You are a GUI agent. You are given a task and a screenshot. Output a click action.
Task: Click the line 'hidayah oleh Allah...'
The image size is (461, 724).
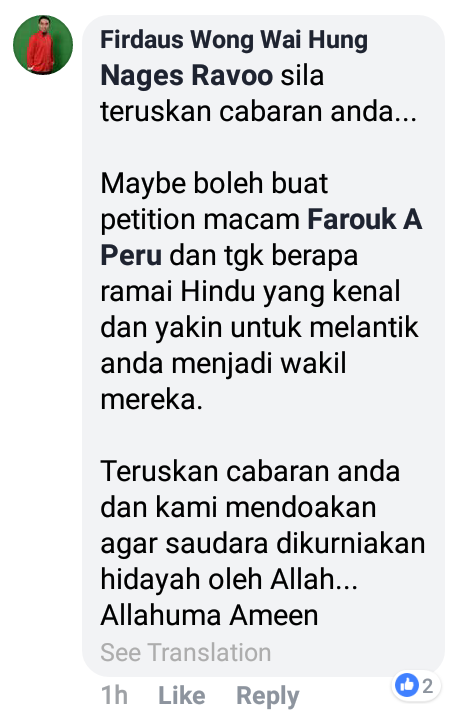pyautogui.click(x=229, y=580)
